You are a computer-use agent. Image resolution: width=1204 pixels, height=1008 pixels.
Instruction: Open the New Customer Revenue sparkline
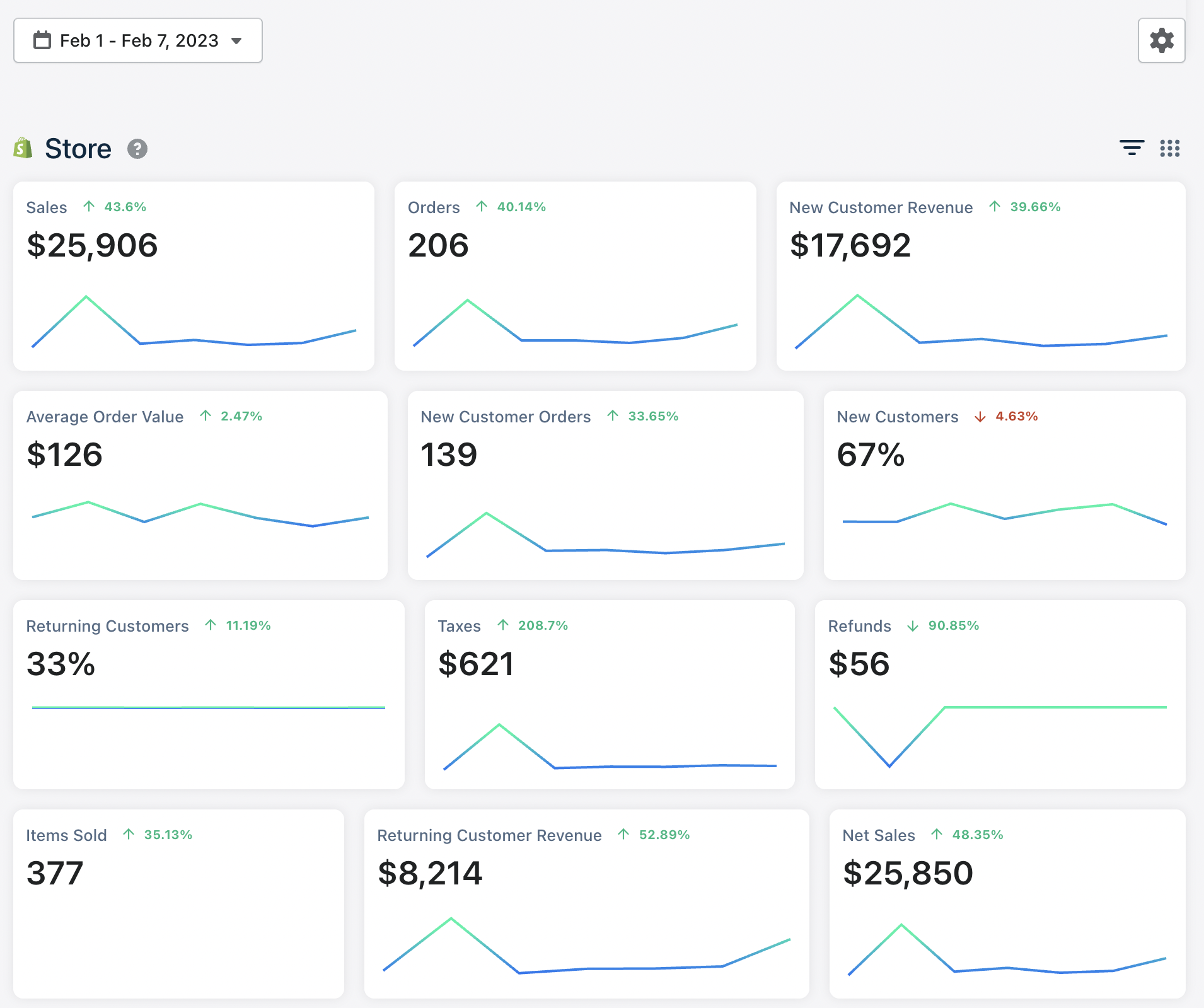(x=981, y=322)
